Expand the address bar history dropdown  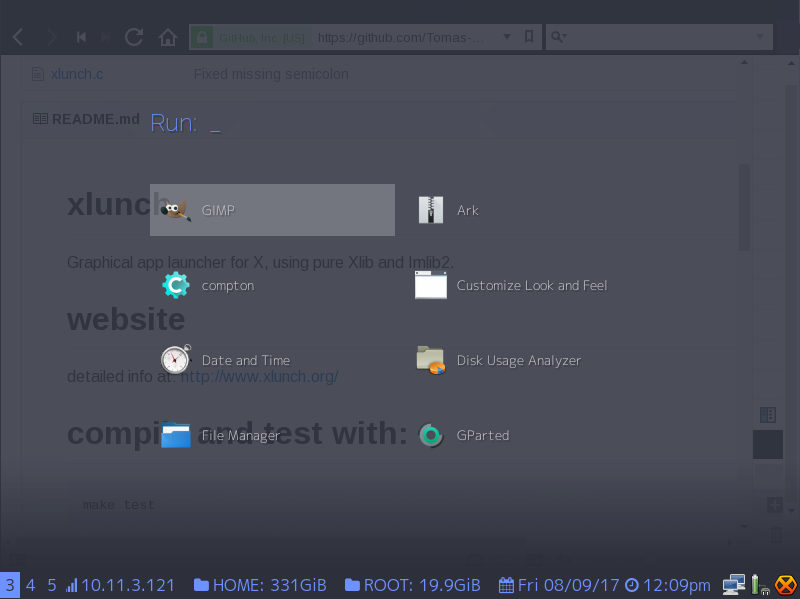(507, 37)
